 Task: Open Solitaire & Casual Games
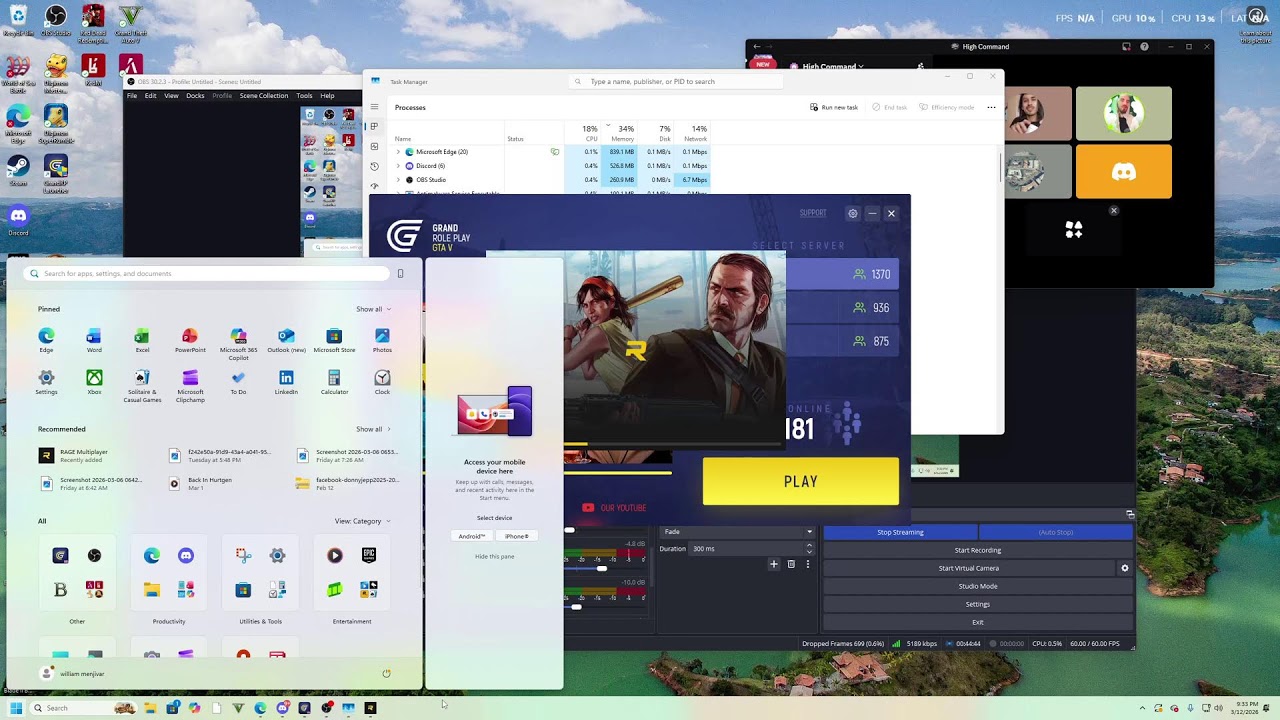142,385
